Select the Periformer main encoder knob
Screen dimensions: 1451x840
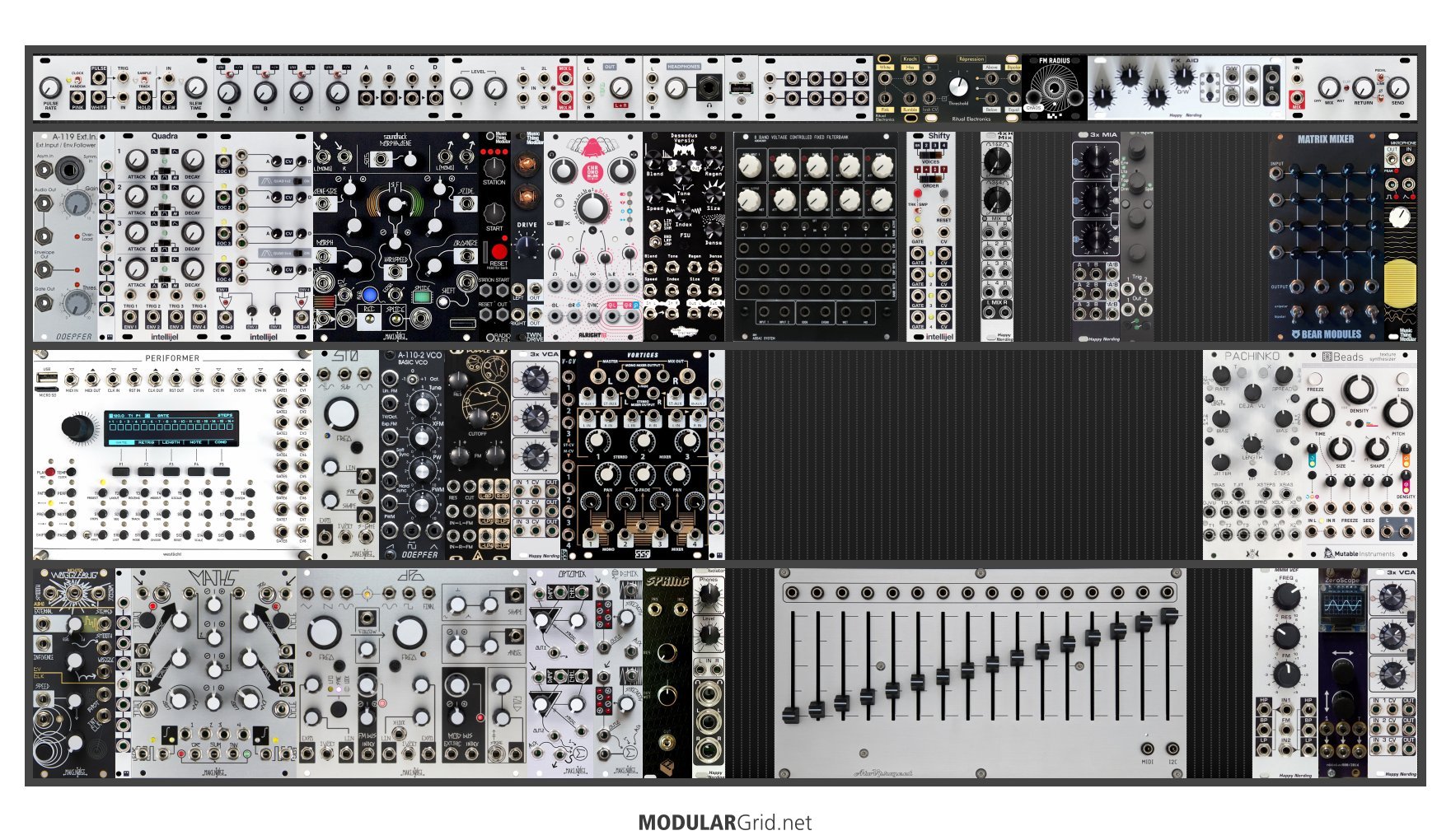[x=78, y=427]
